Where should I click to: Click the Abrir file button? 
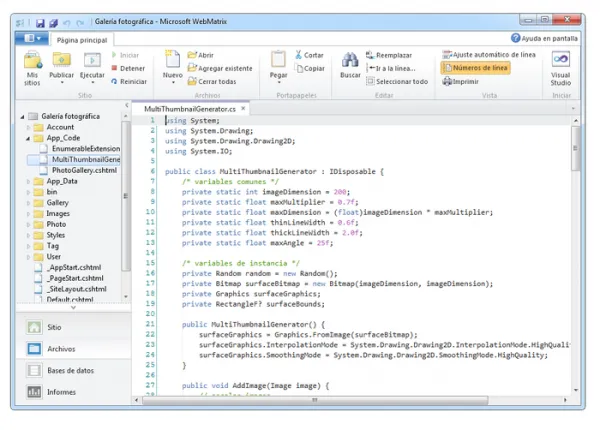(201, 55)
